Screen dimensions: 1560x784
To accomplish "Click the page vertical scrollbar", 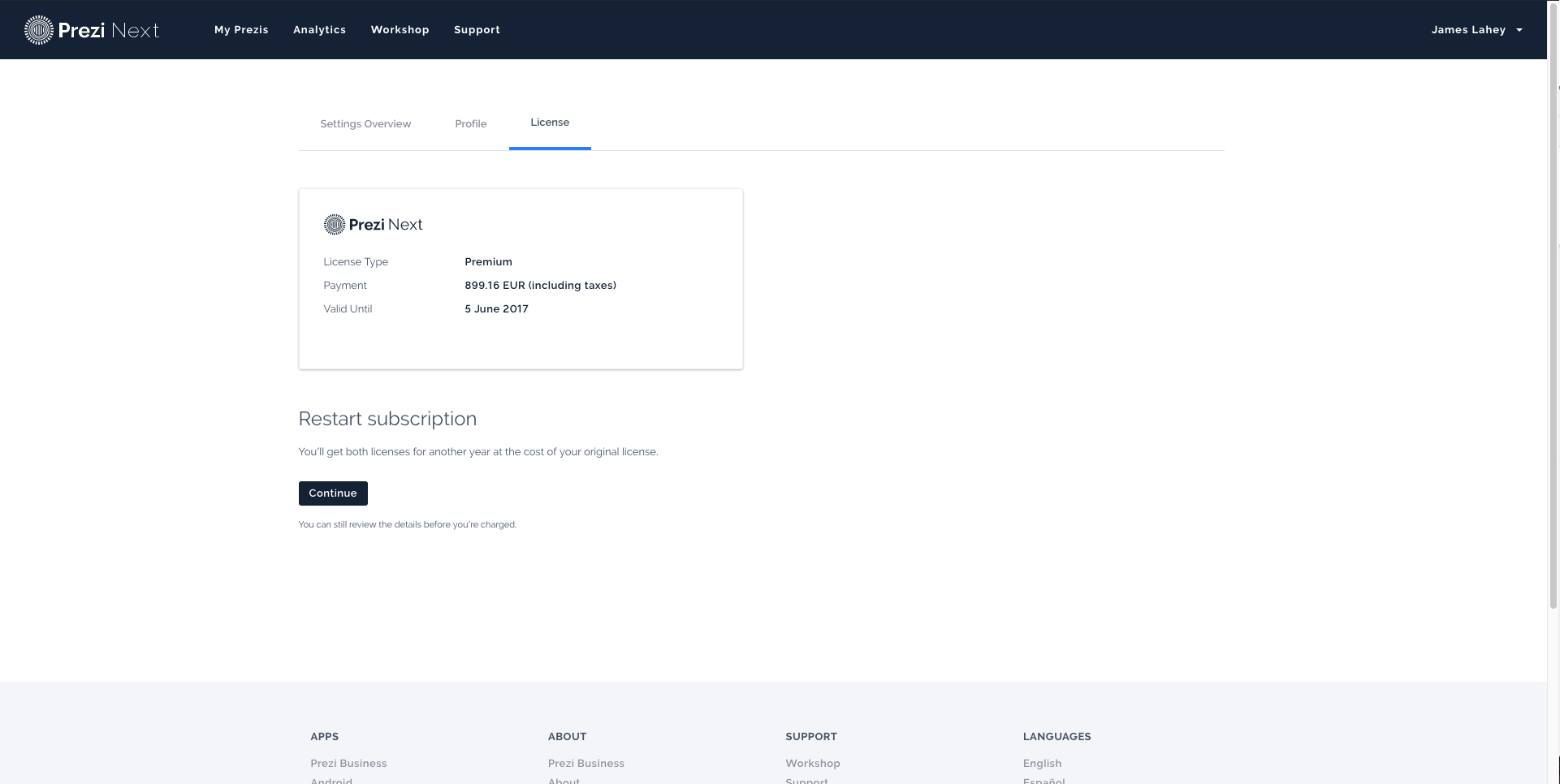I will coord(1554,325).
